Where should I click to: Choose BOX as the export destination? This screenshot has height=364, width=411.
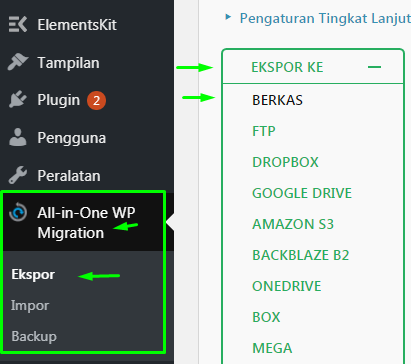[266, 317]
